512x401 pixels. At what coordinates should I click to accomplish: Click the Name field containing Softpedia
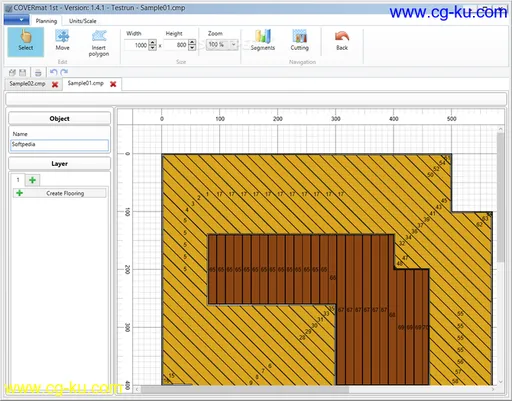(59, 145)
